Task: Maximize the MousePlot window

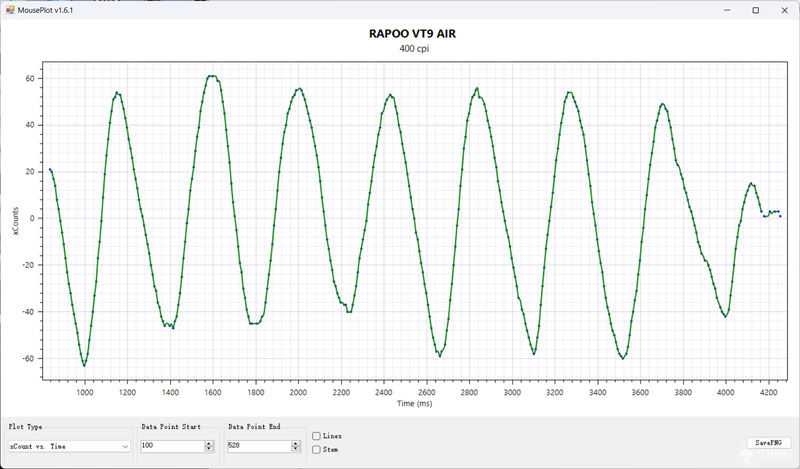Action: tap(756, 10)
